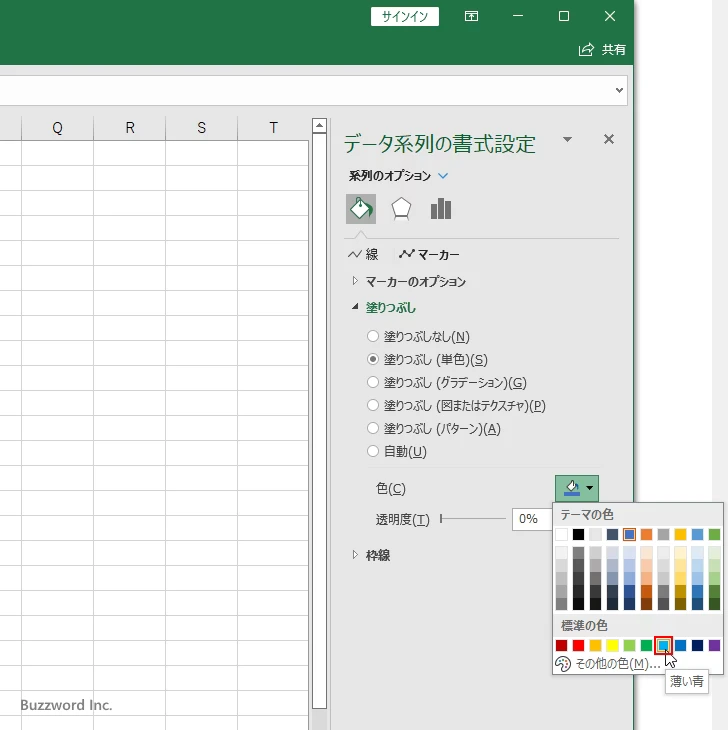Select 塗りつぶし (単色)(S) radio button
728x730 pixels.
coord(372,359)
